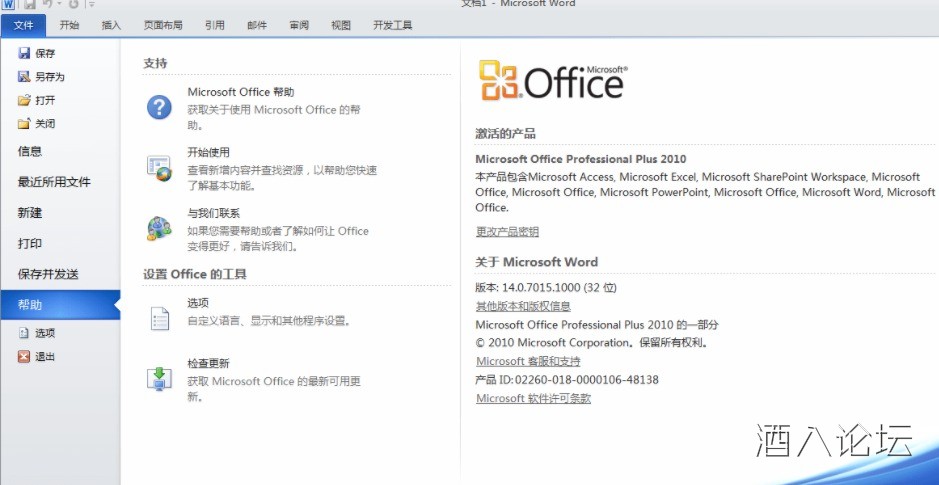Screen dimensions: 939x485
Task: Click the Save As (另存为) label
Action: pos(50,77)
